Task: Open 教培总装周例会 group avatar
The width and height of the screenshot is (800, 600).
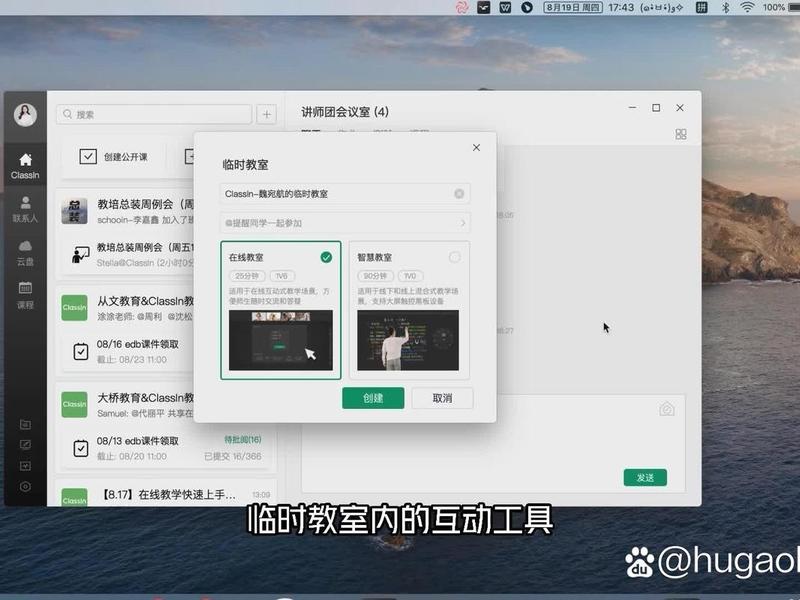Action: pyautogui.click(x=74, y=211)
